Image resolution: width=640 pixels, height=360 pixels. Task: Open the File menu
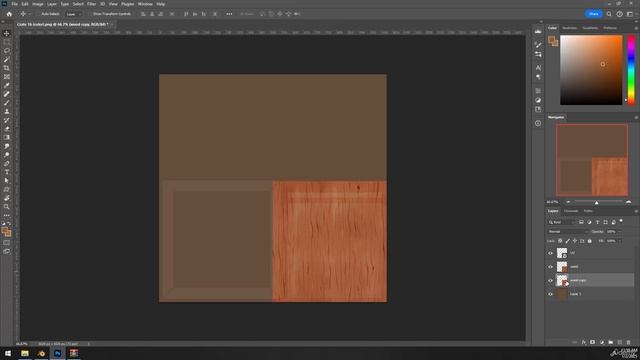click(15, 4)
